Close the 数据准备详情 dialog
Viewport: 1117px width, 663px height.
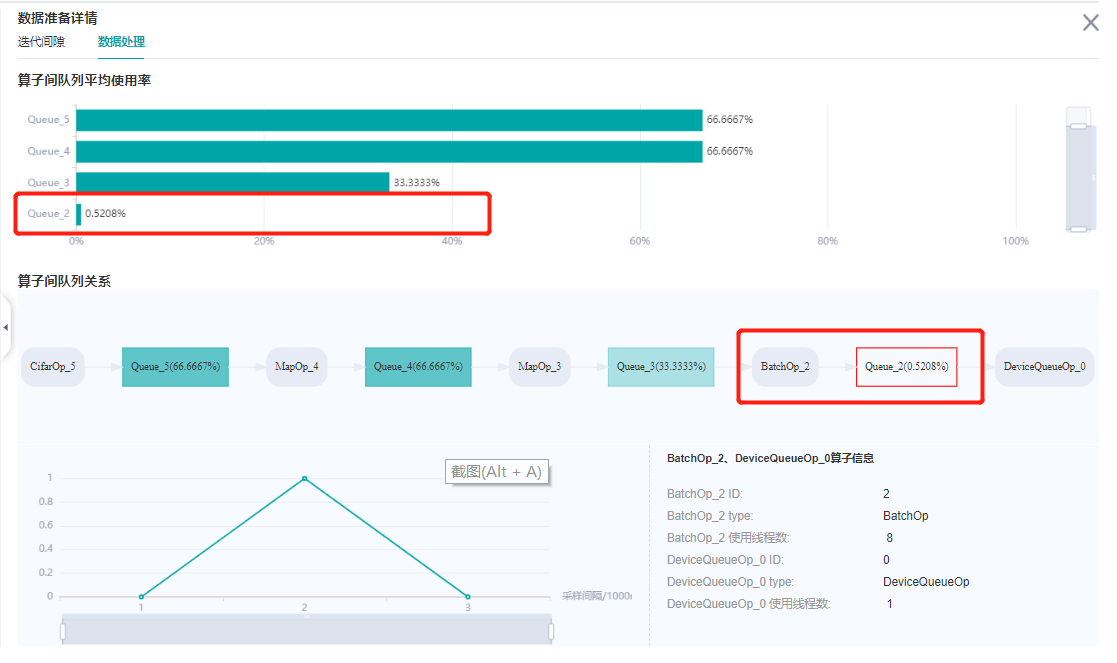click(1090, 22)
